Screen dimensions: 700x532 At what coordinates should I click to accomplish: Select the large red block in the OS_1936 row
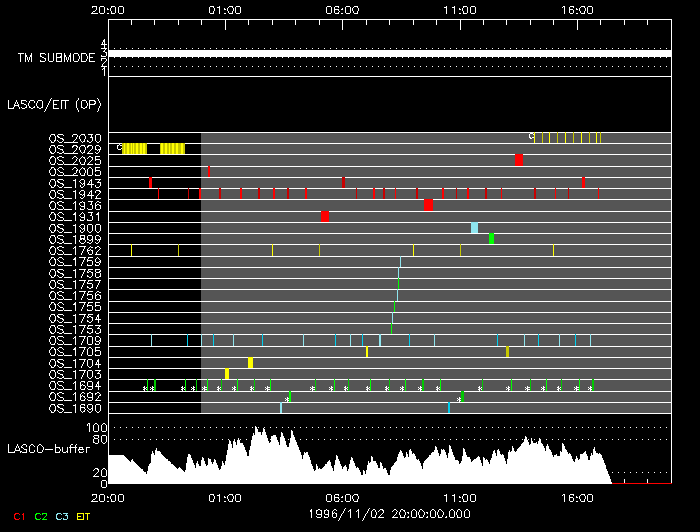(x=428, y=205)
